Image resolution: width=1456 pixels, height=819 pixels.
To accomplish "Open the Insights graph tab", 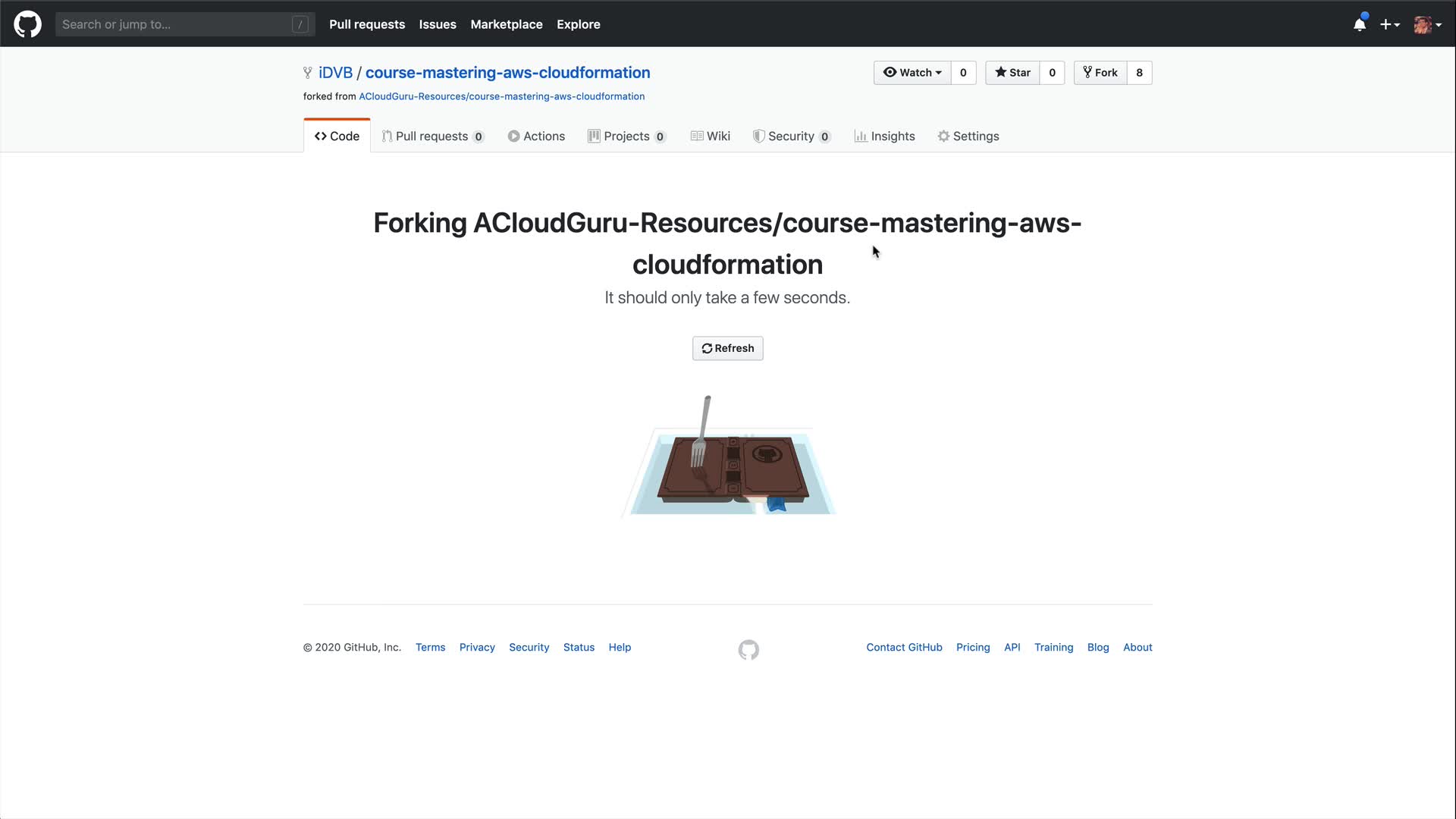I will click(884, 136).
